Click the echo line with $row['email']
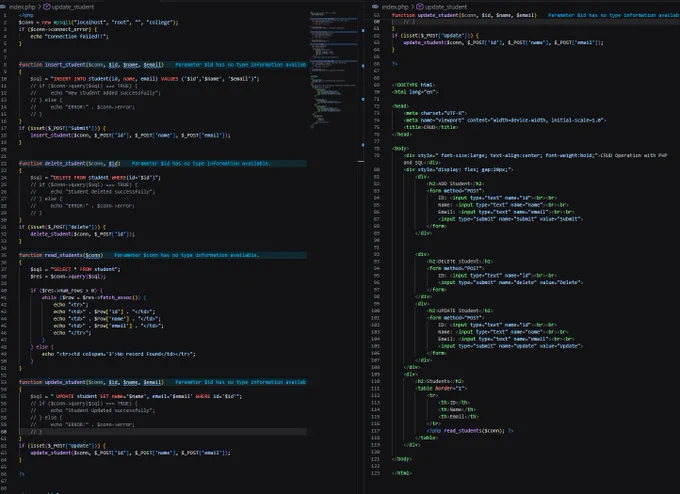Image resolution: width=680 pixels, height=494 pixels. point(108,326)
